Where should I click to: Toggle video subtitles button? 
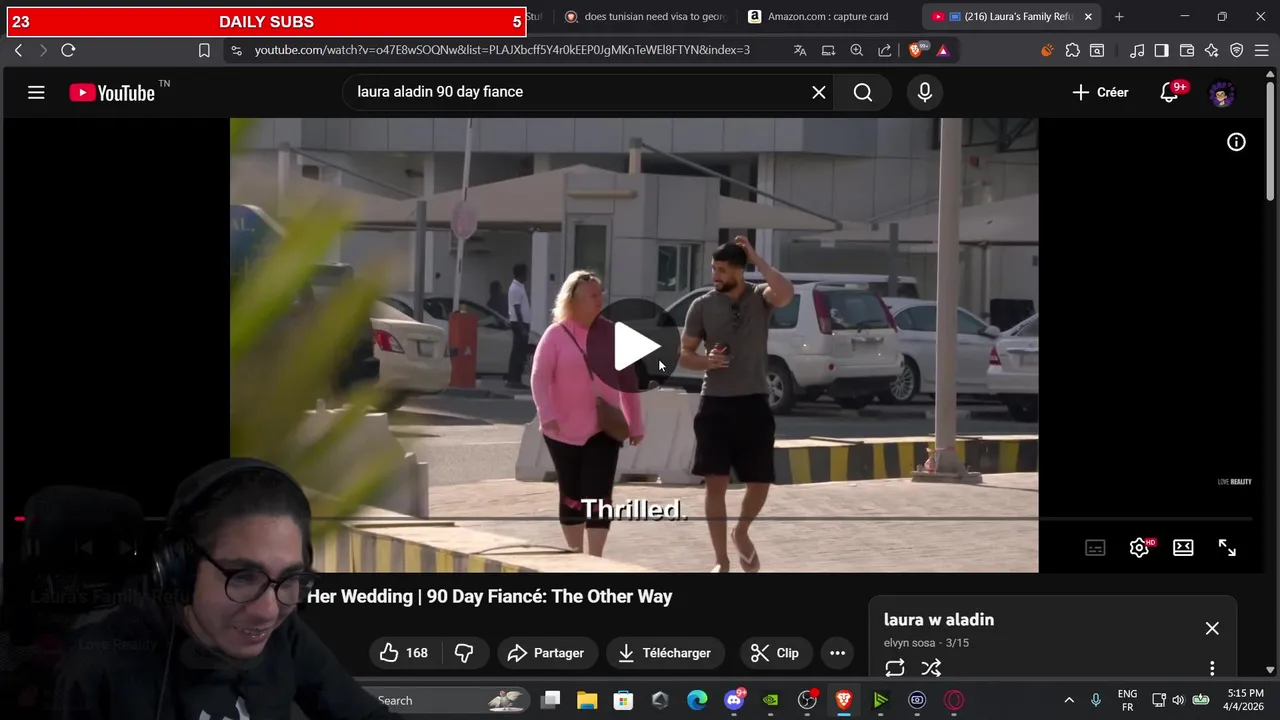pos(1095,547)
